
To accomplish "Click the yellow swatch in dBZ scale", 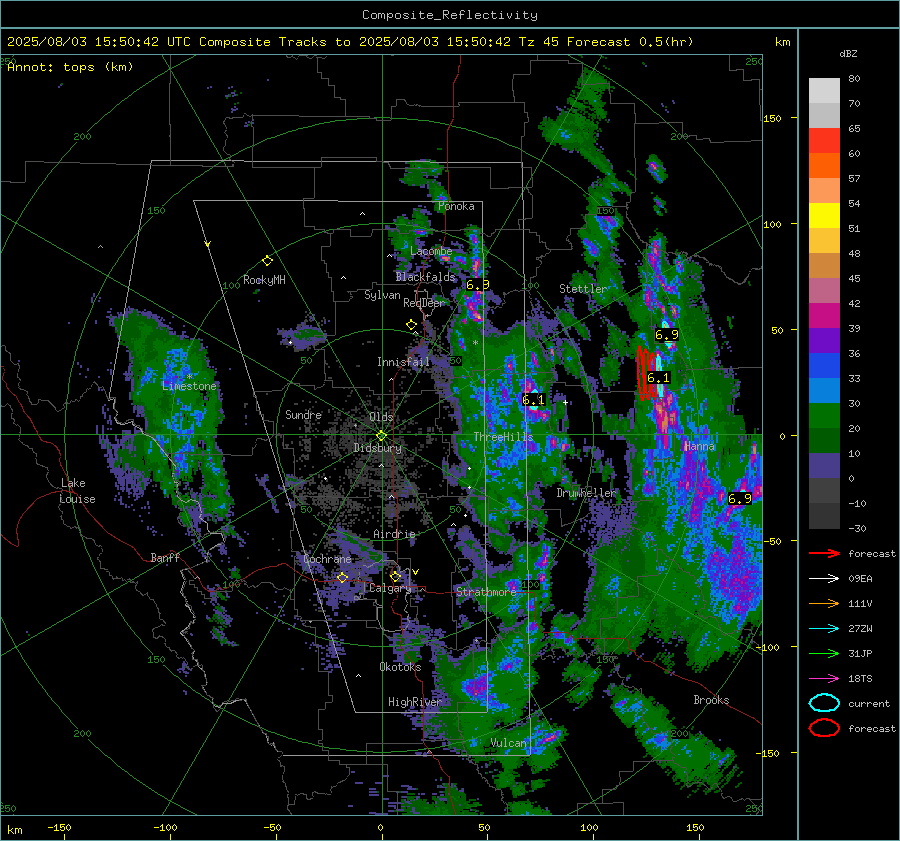I will 824,215.
